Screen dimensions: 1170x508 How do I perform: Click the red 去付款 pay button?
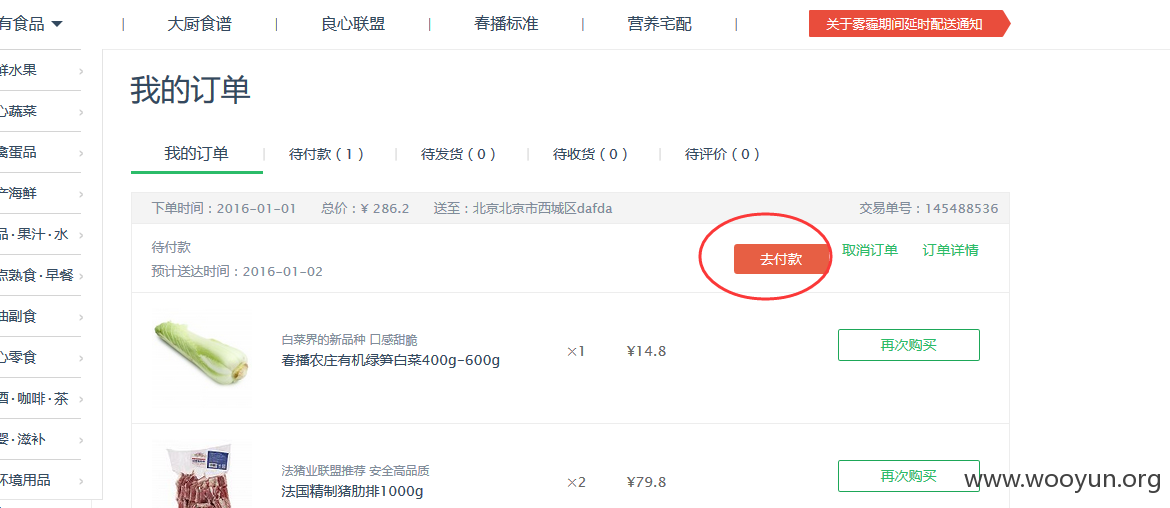(x=782, y=259)
